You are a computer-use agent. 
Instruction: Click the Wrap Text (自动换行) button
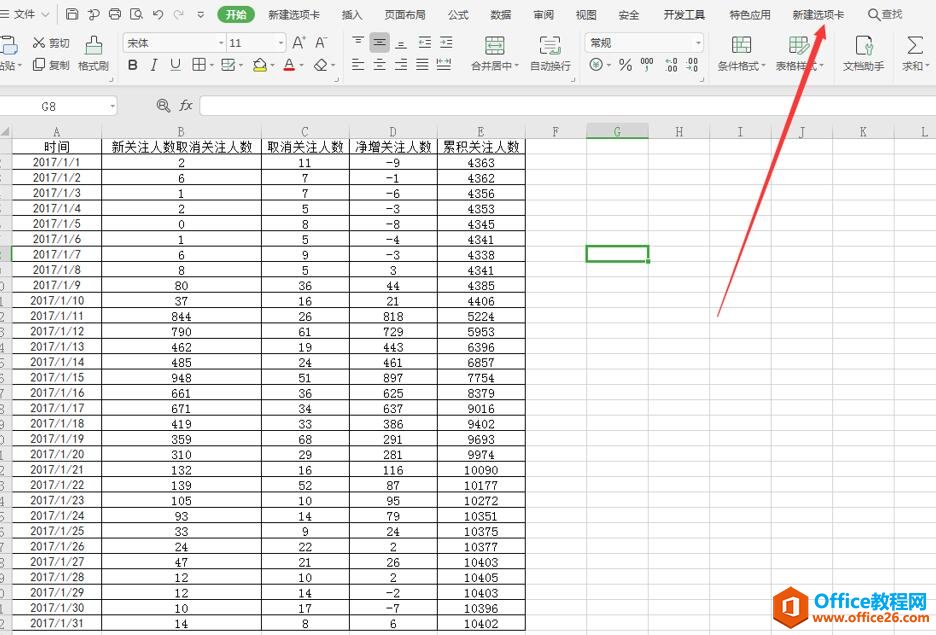tap(550, 54)
